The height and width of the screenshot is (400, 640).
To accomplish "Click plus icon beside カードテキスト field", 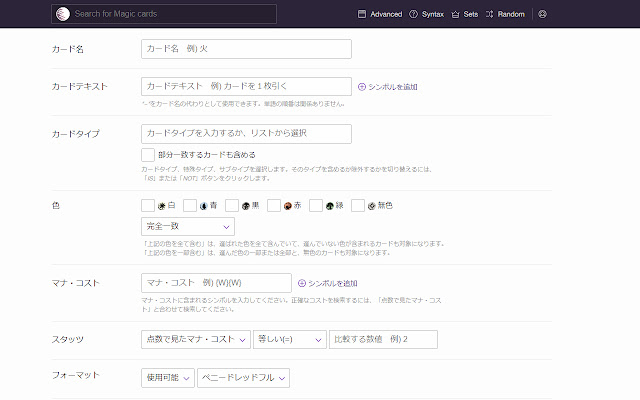I will 362,87.
